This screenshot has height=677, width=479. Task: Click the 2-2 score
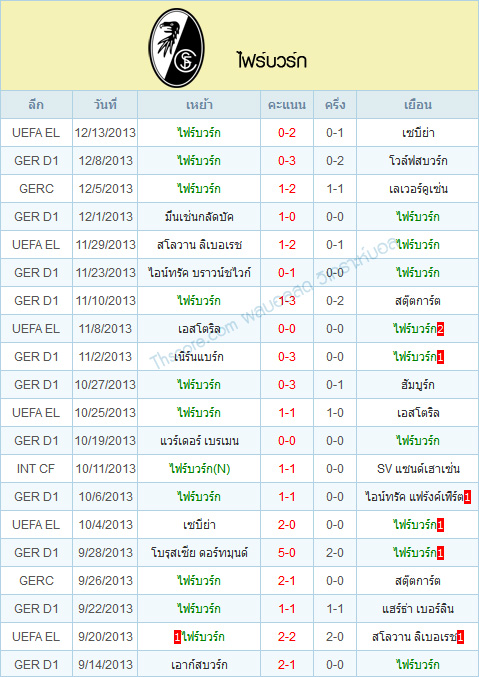pos(287,636)
